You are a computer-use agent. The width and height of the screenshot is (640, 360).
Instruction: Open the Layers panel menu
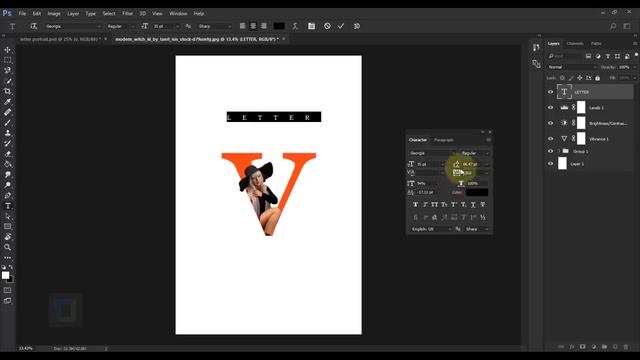[x=635, y=43]
